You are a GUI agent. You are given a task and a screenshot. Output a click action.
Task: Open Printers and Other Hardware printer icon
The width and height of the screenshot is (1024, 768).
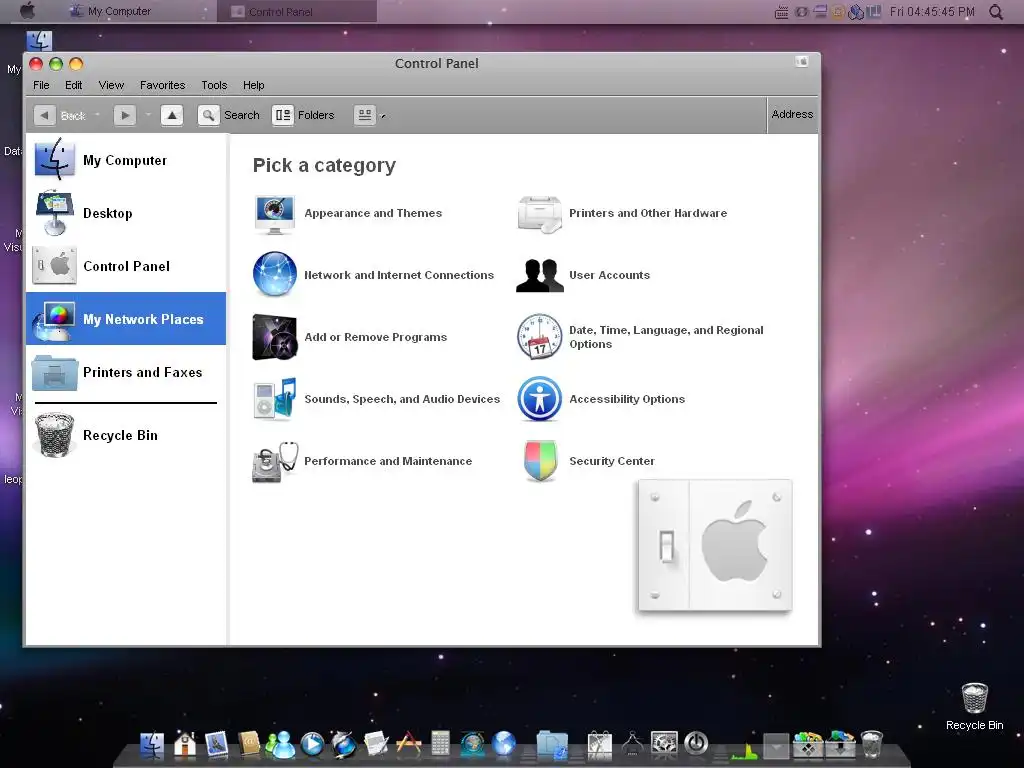(539, 214)
